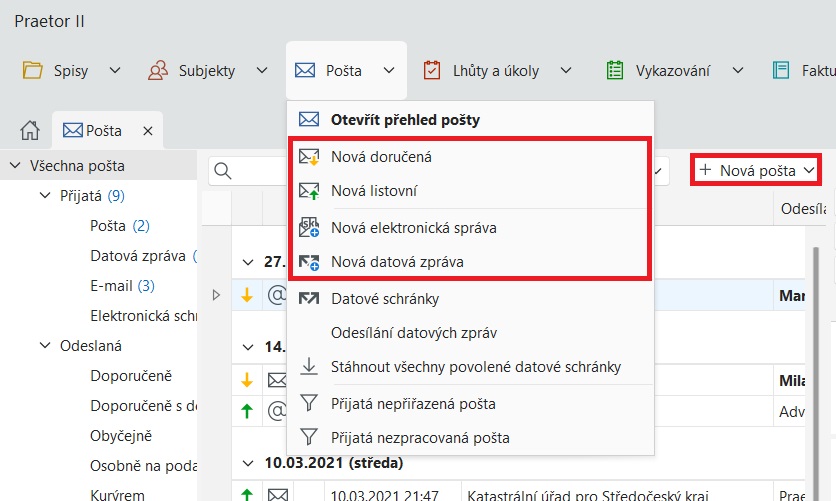Click the Vykazování grid icon
The height and width of the screenshot is (501, 836).
pos(615,70)
